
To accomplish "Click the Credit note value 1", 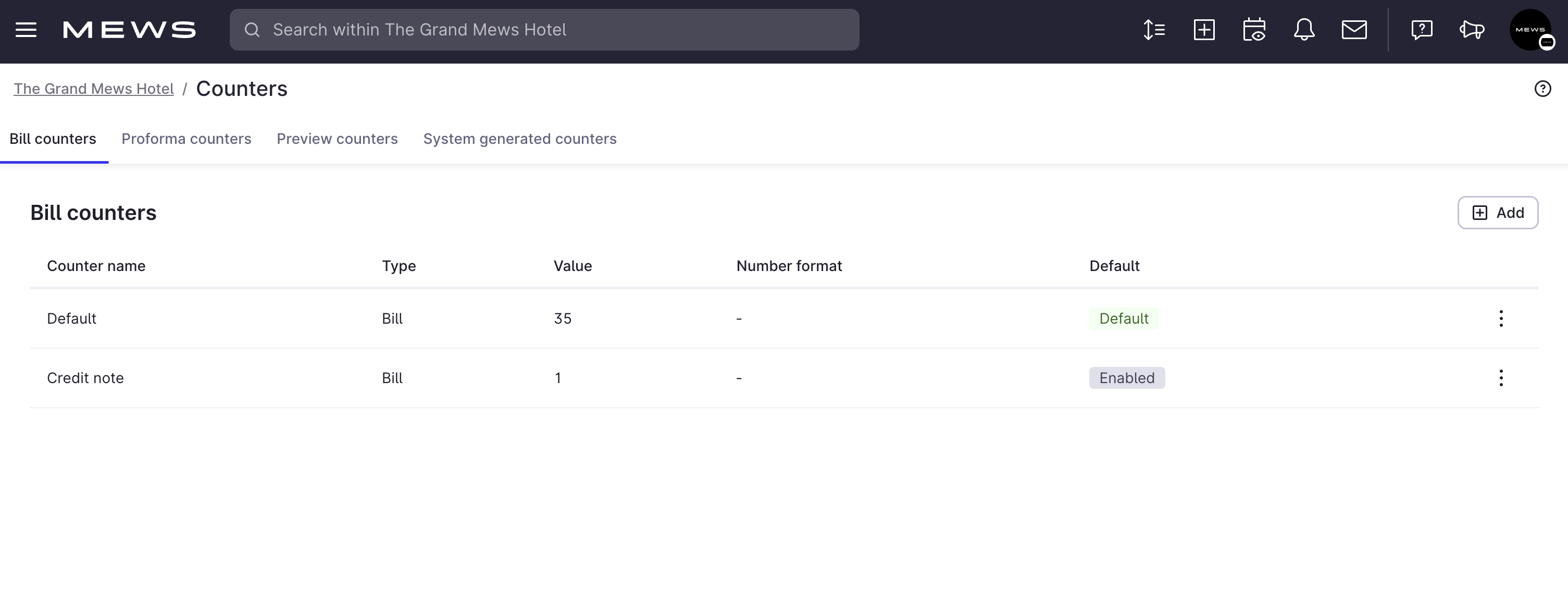I will click(x=557, y=378).
